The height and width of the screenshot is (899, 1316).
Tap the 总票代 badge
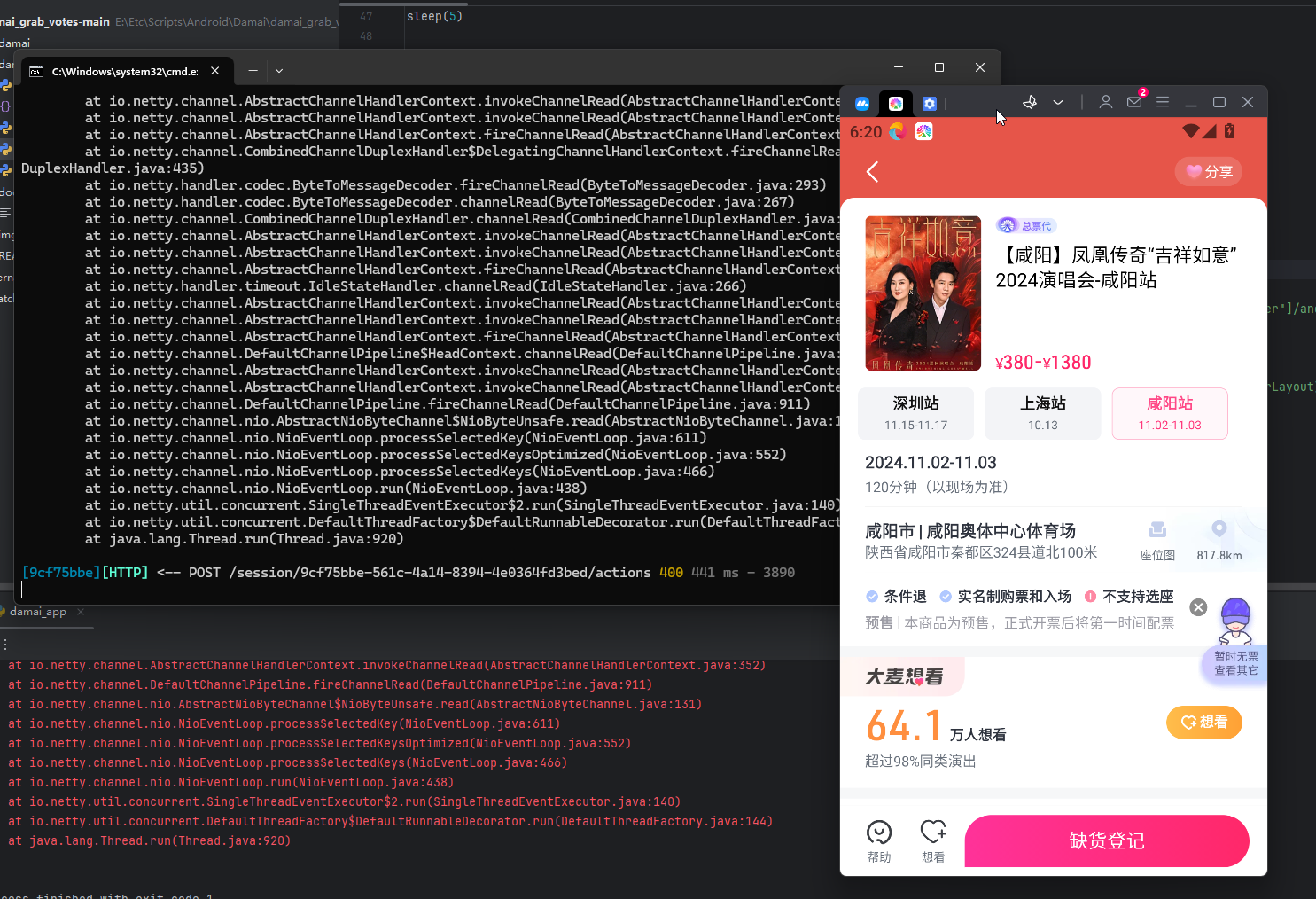(x=1026, y=226)
